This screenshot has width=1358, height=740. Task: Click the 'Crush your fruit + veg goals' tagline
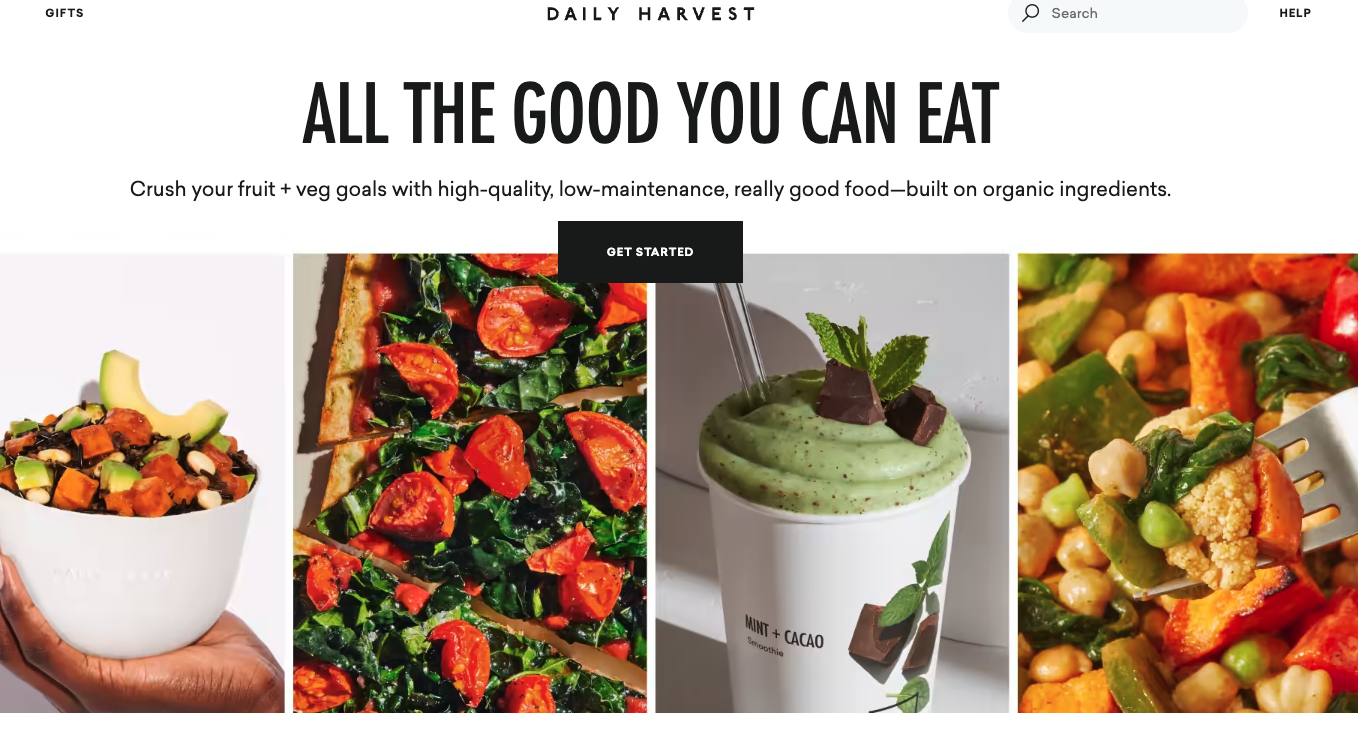click(650, 189)
